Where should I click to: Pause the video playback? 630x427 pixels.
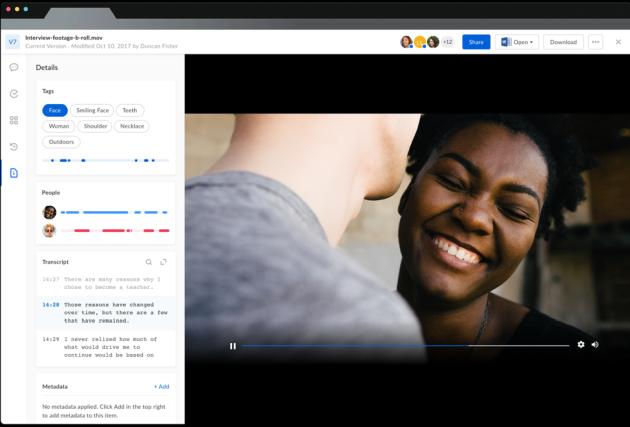[x=233, y=346]
